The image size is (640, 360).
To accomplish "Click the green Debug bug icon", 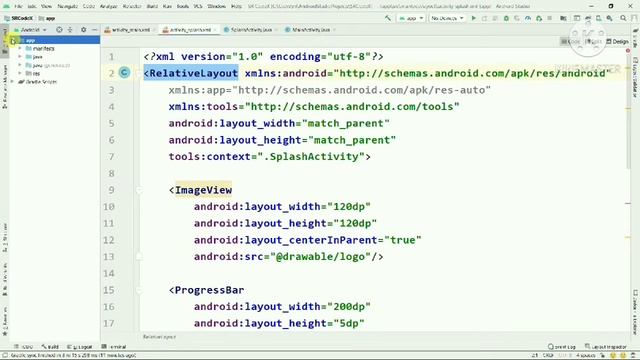I will pyautogui.click(x=506, y=18).
